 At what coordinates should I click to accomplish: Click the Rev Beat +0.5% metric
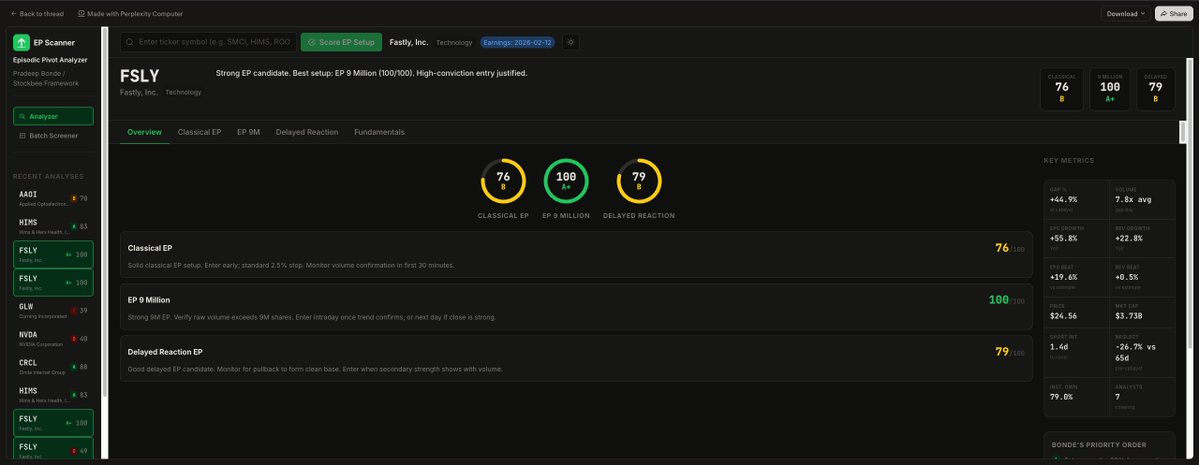1142,277
